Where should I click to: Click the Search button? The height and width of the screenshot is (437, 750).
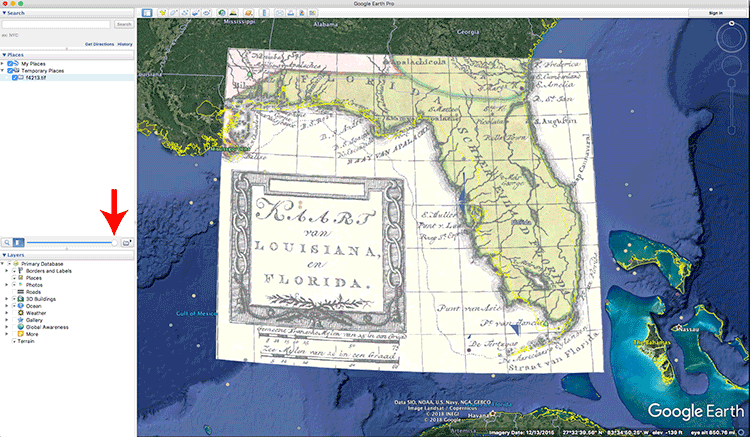click(x=124, y=24)
